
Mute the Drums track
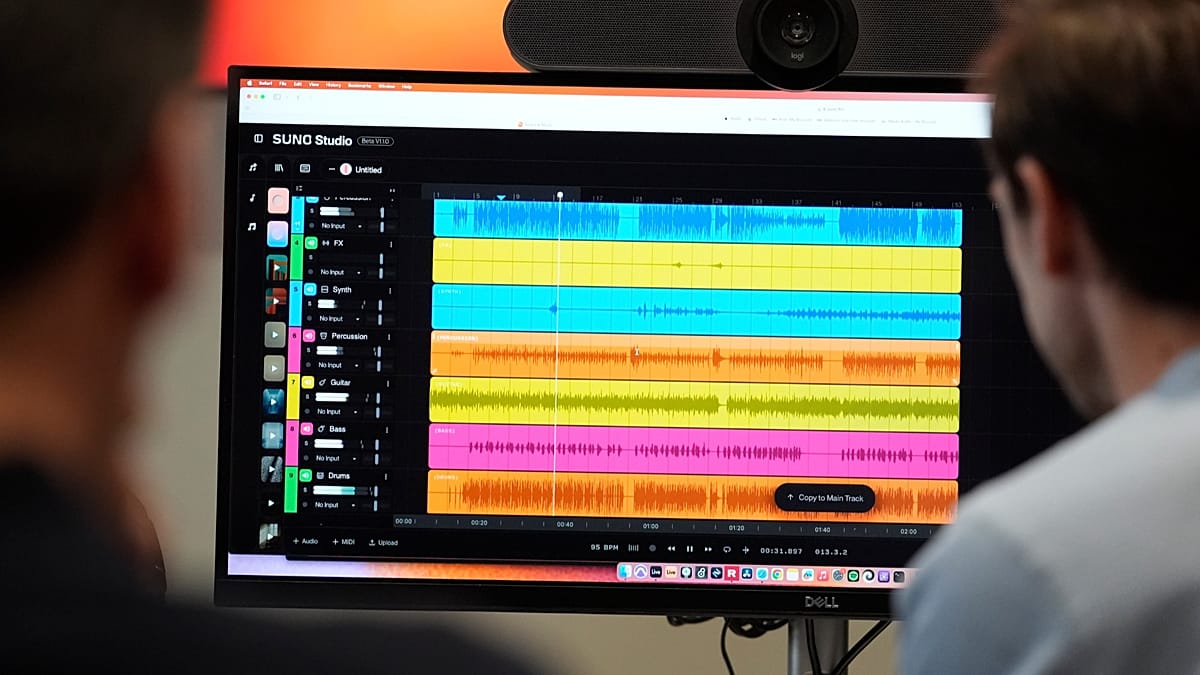[x=306, y=476]
